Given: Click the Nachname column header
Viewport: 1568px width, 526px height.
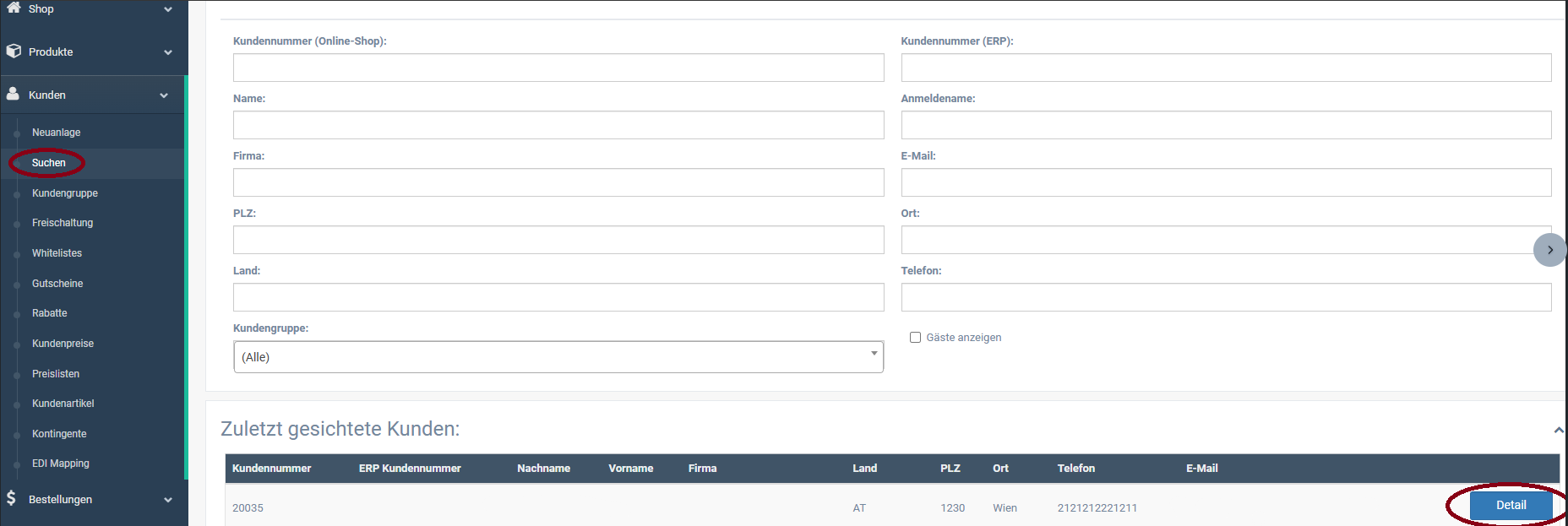Looking at the screenshot, I should click(543, 469).
